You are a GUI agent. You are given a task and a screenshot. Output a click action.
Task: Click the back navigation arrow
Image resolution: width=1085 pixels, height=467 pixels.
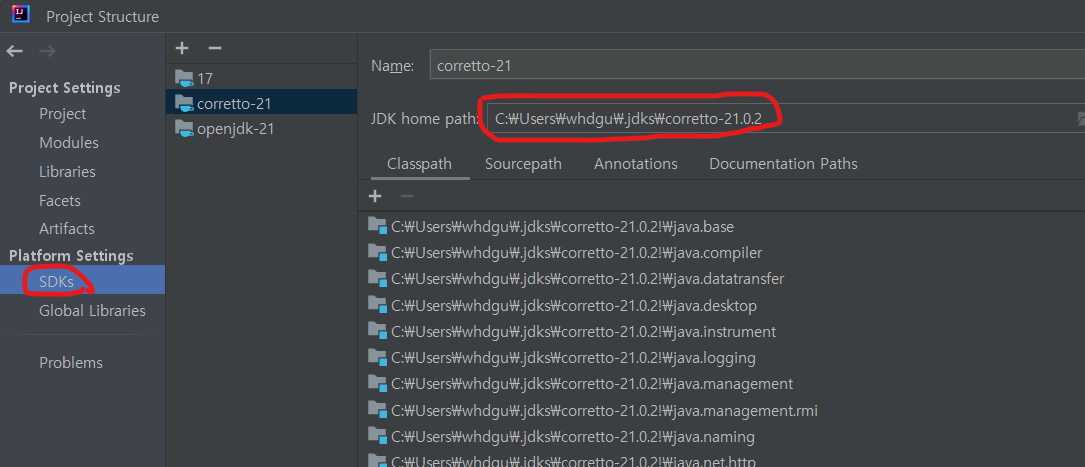click(x=15, y=51)
